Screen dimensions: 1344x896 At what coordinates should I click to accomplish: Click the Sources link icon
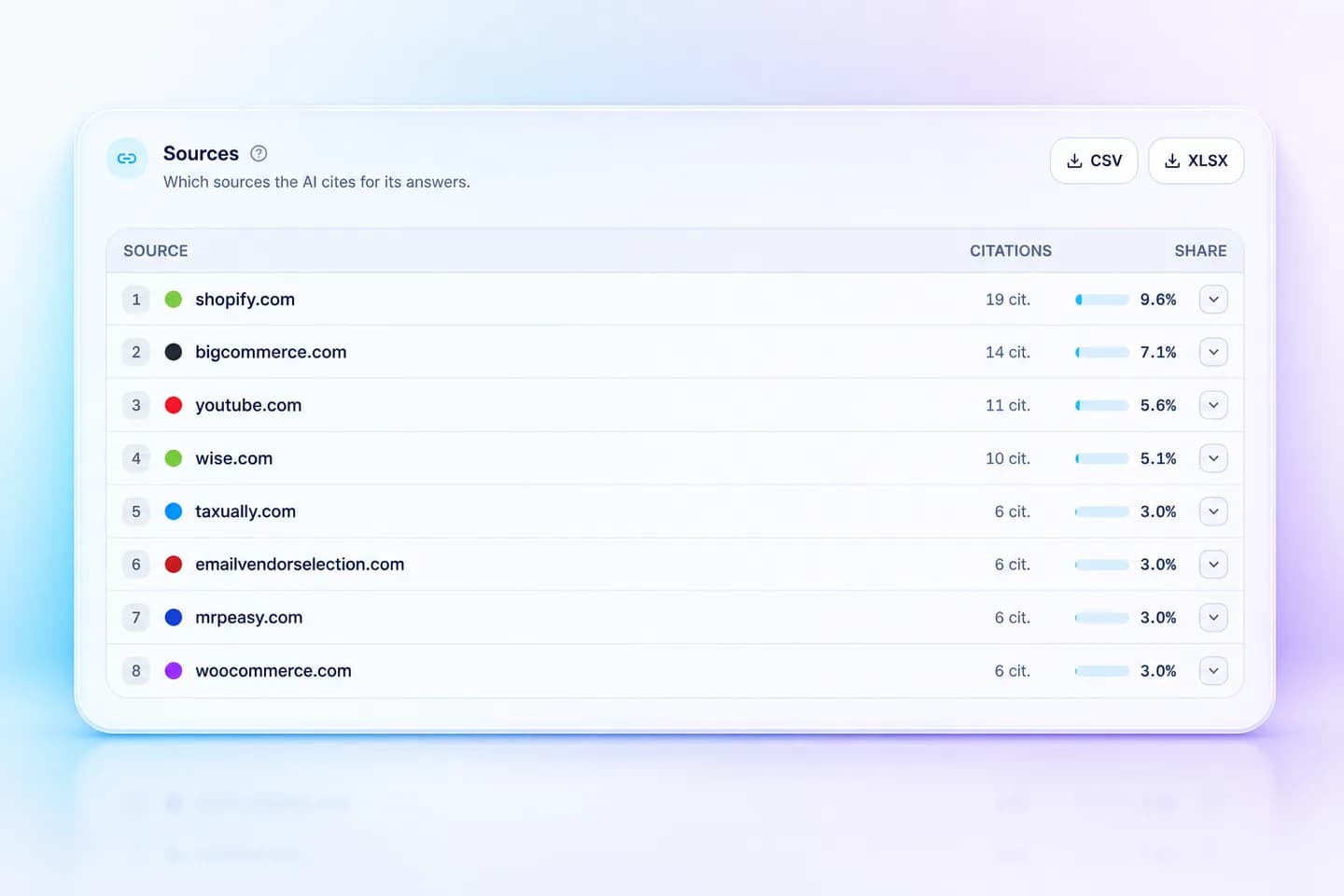tap(127, 159)
